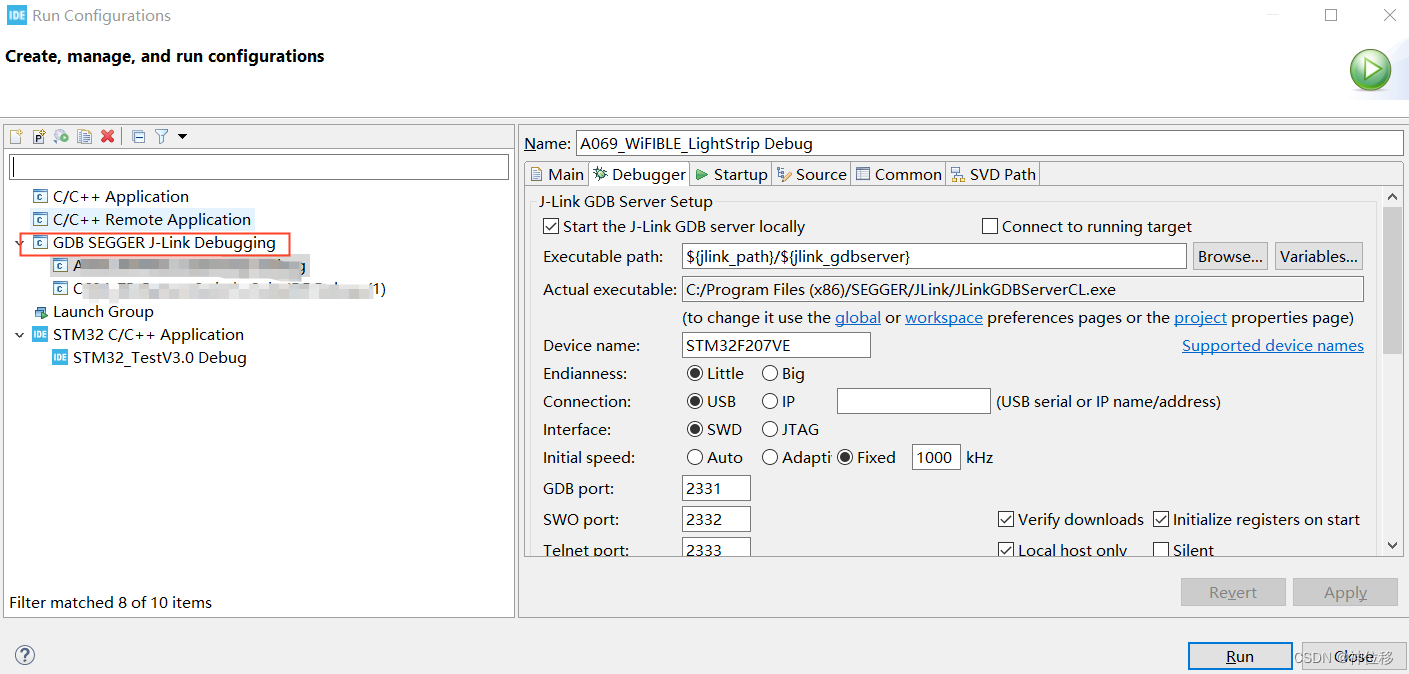Select the Big endianness option
This screenshot has height=674, width=1409.
click(769, 373)
